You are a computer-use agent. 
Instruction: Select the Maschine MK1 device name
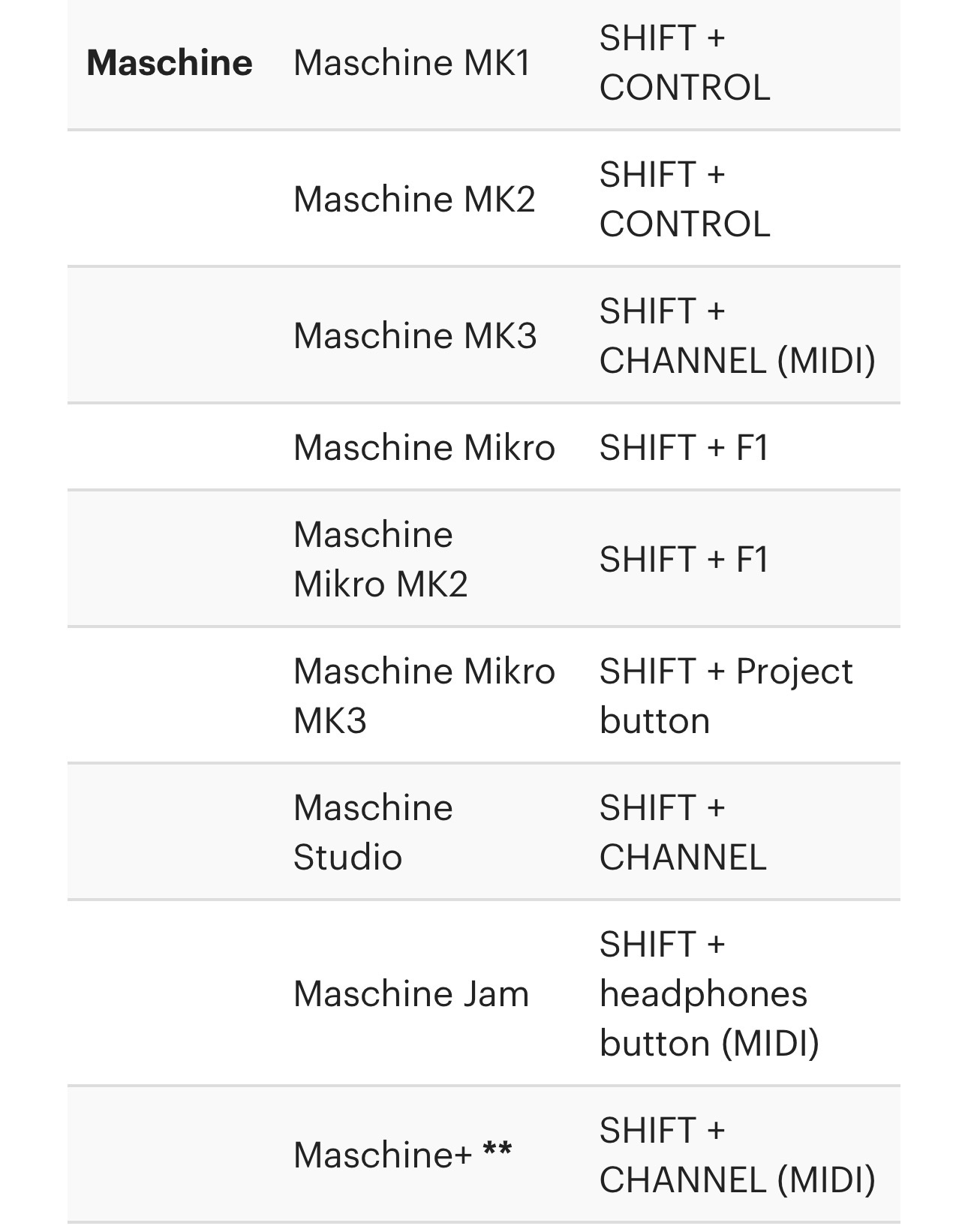[x=412, y=62]
